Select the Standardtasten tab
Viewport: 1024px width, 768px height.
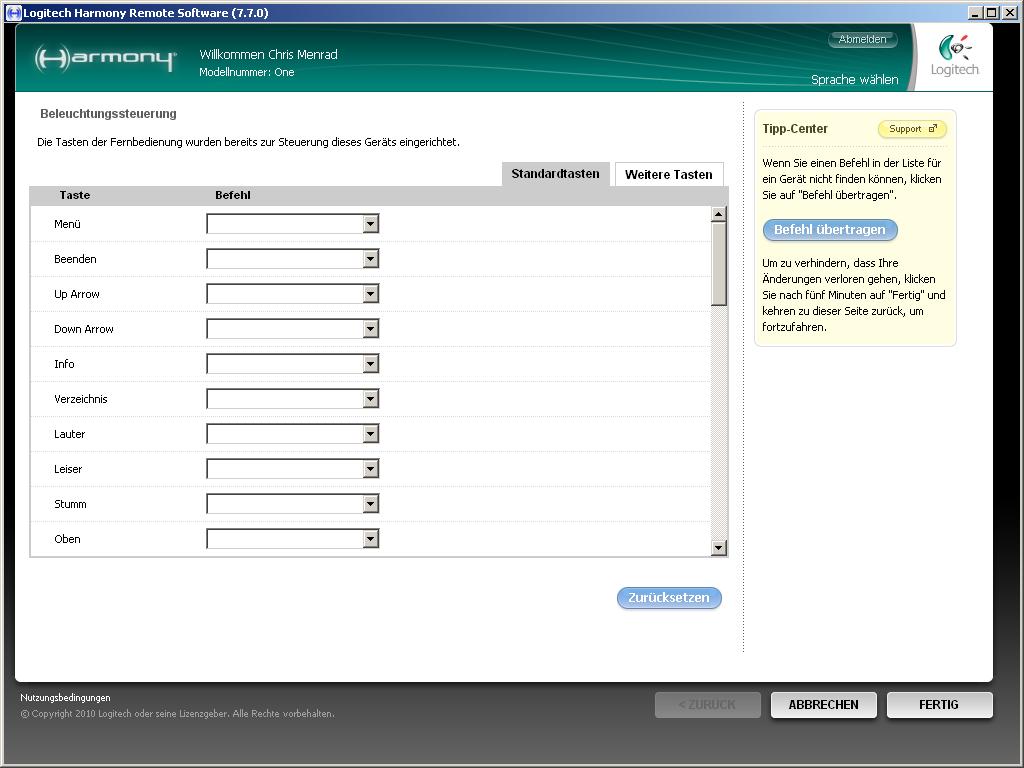tap(555, 174)
